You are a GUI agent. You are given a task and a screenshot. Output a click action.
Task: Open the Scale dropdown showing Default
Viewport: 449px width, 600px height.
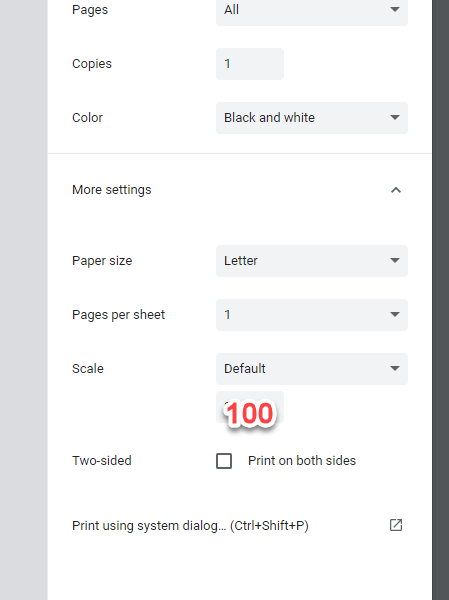coord(312,369)
